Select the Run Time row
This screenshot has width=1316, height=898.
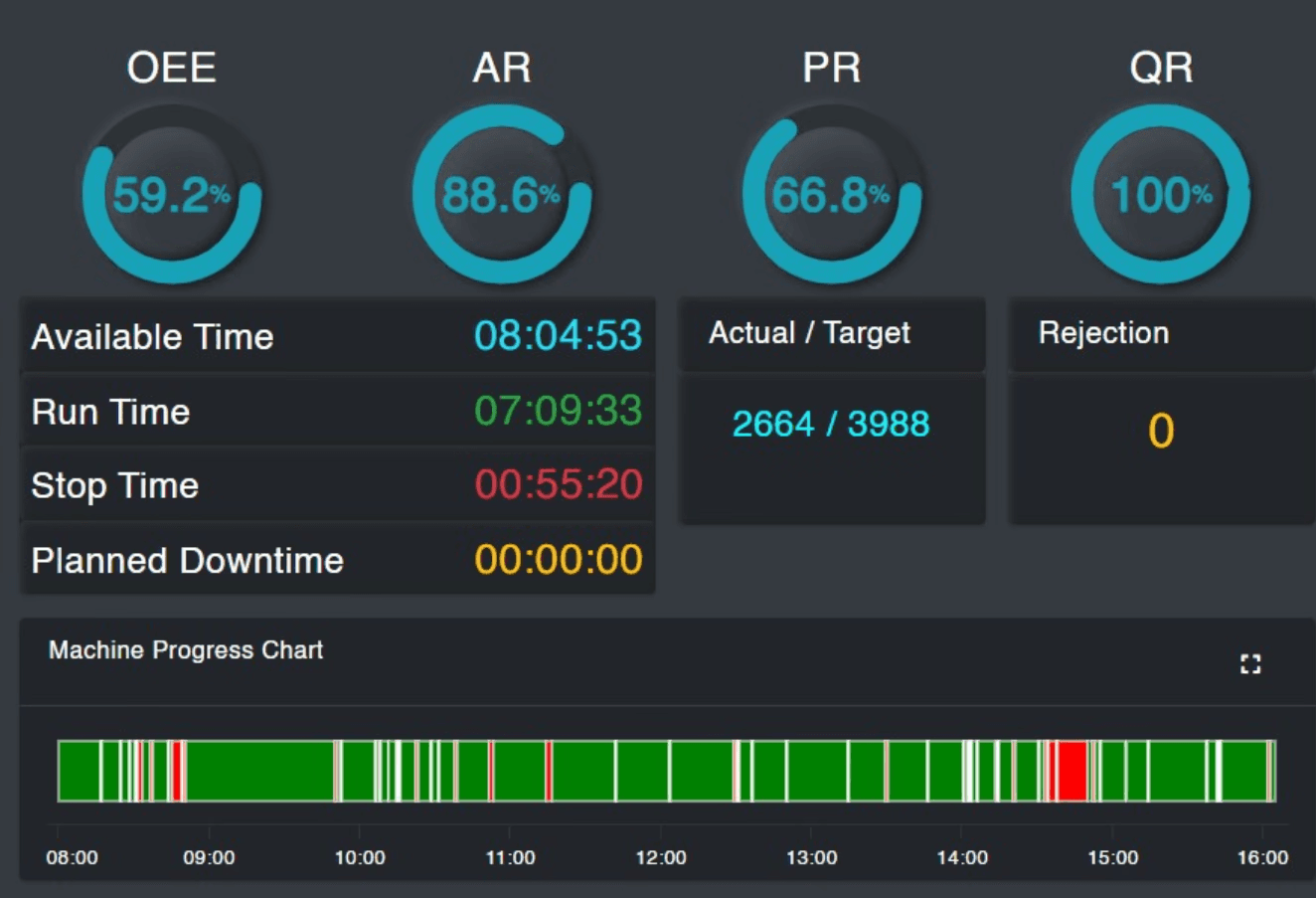pos(337,411)
